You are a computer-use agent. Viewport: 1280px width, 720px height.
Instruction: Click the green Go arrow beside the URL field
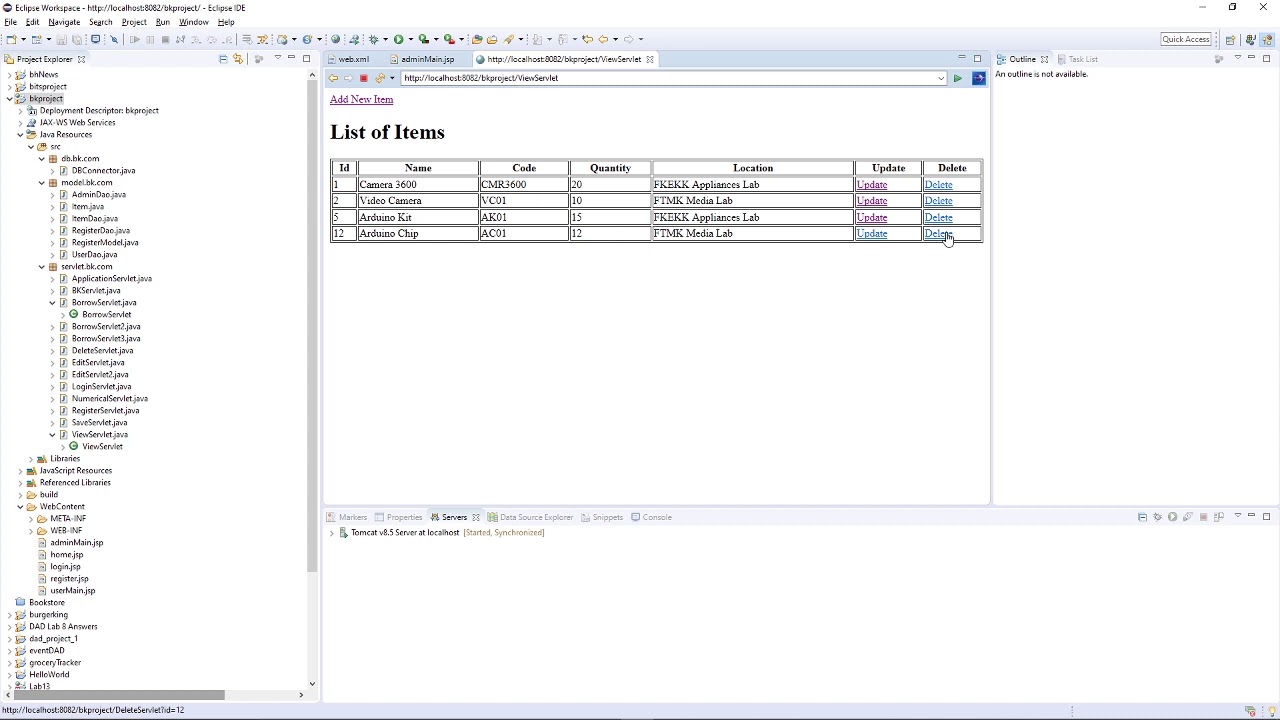pos(957,78)
